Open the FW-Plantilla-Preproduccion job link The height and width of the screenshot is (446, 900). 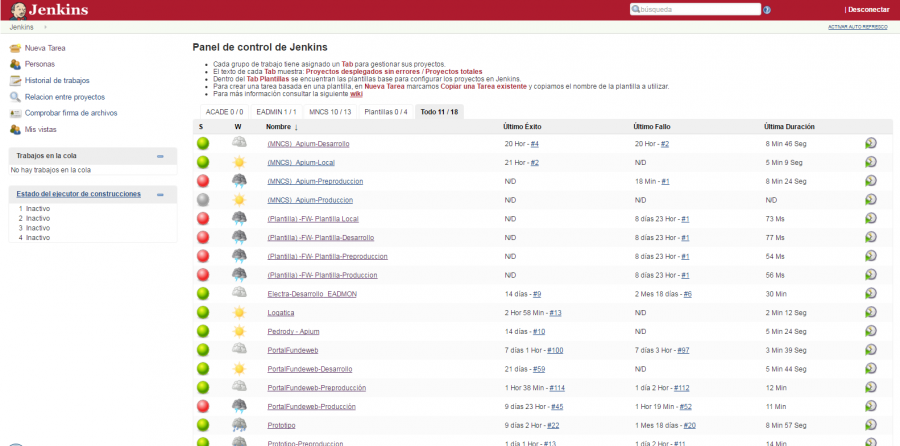click(327, 257)
